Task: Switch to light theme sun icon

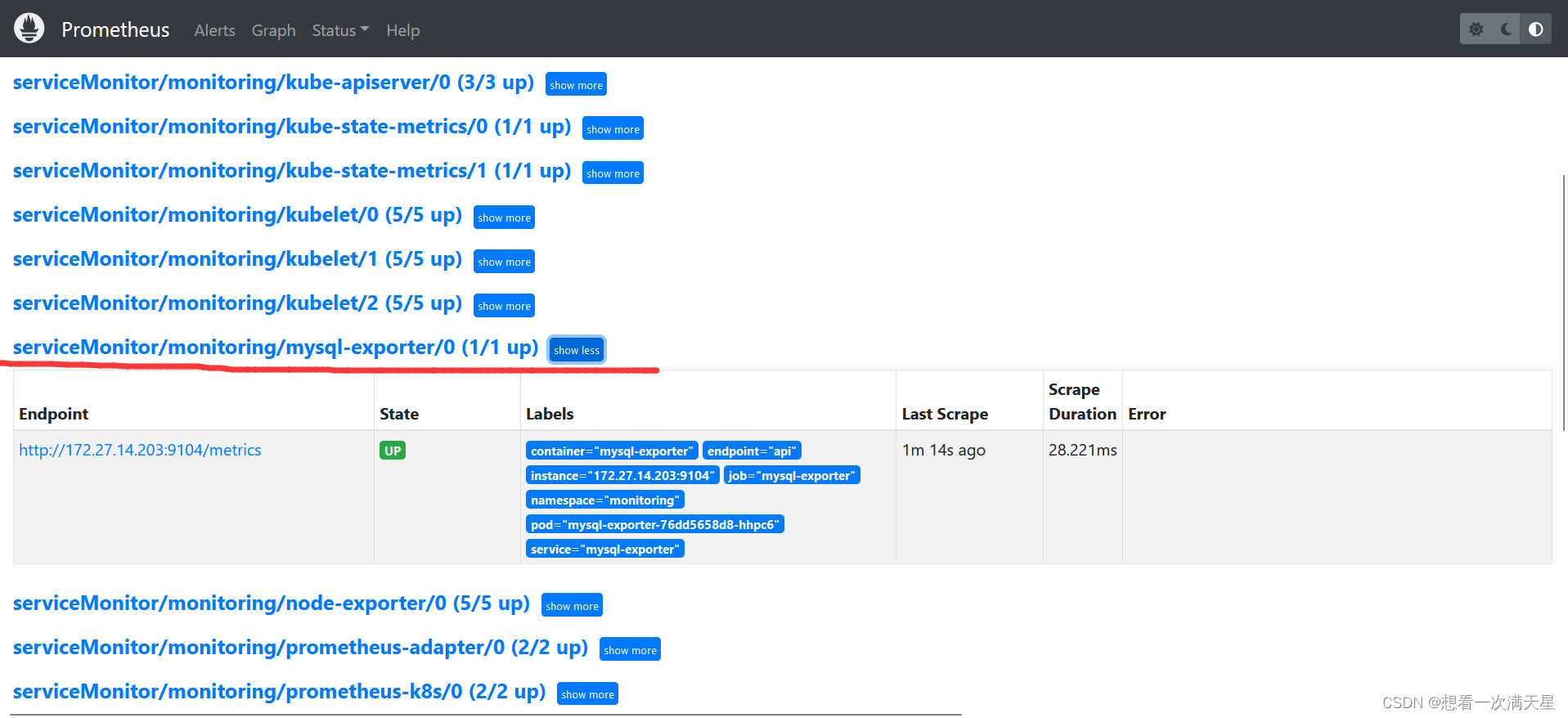Action: point(1476,29)
